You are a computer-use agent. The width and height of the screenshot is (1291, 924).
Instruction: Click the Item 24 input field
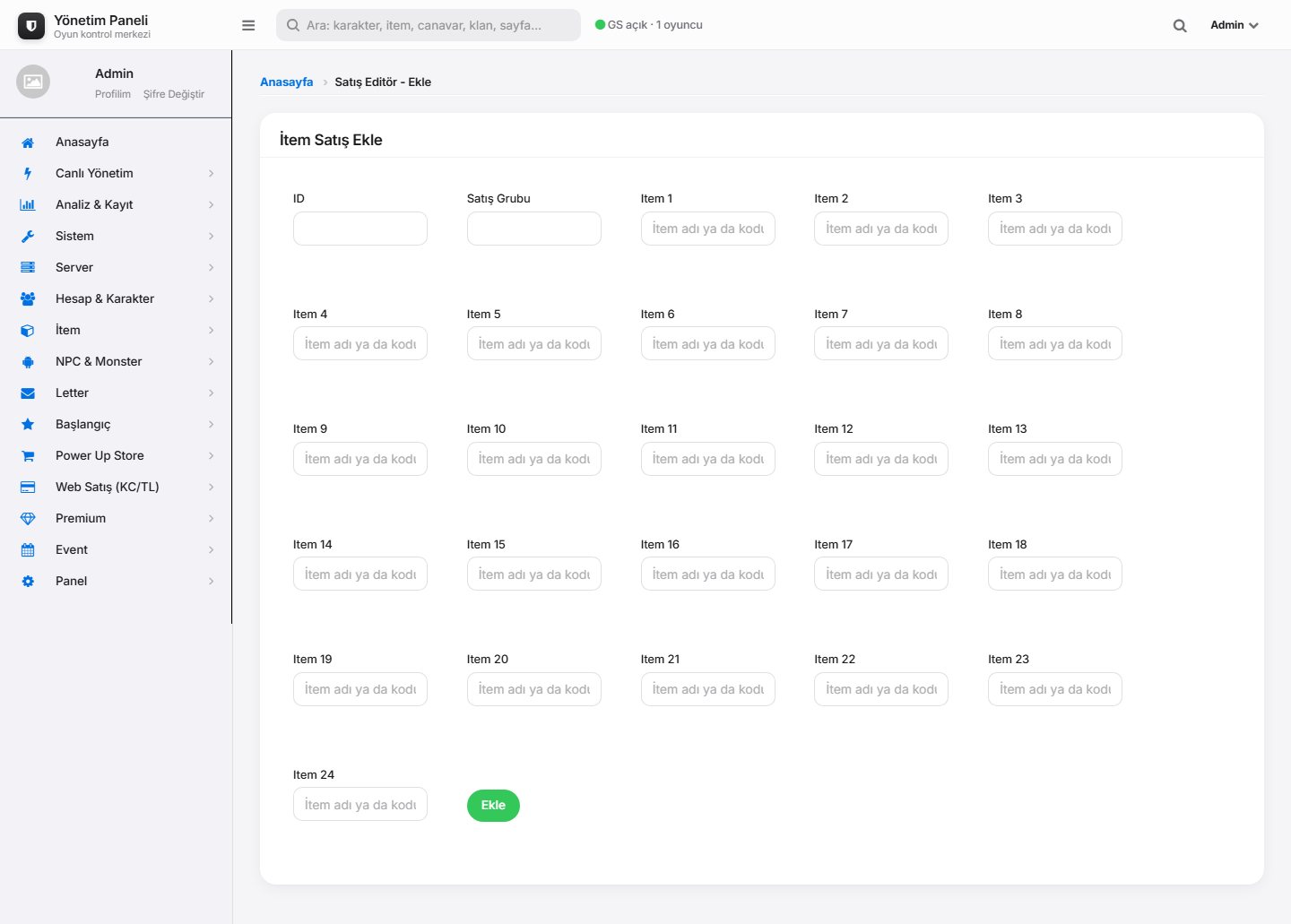(360, 805)
